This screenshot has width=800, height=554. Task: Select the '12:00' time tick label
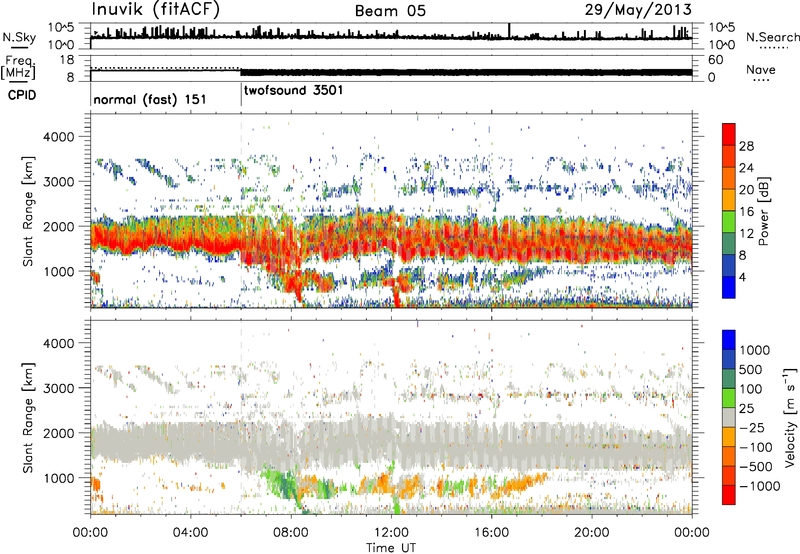(391, 533)
